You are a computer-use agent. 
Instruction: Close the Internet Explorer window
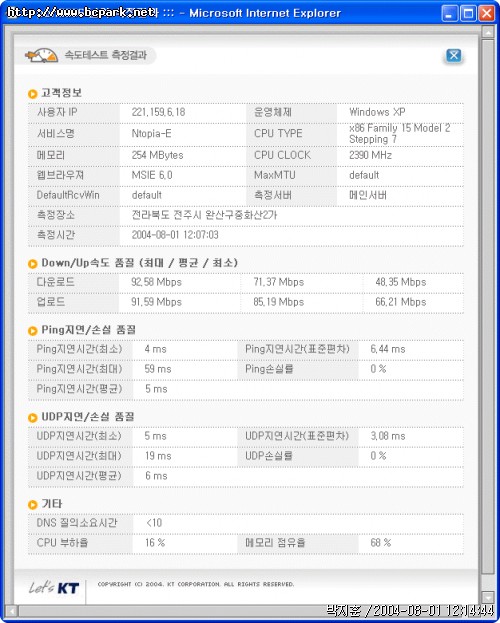486,14
